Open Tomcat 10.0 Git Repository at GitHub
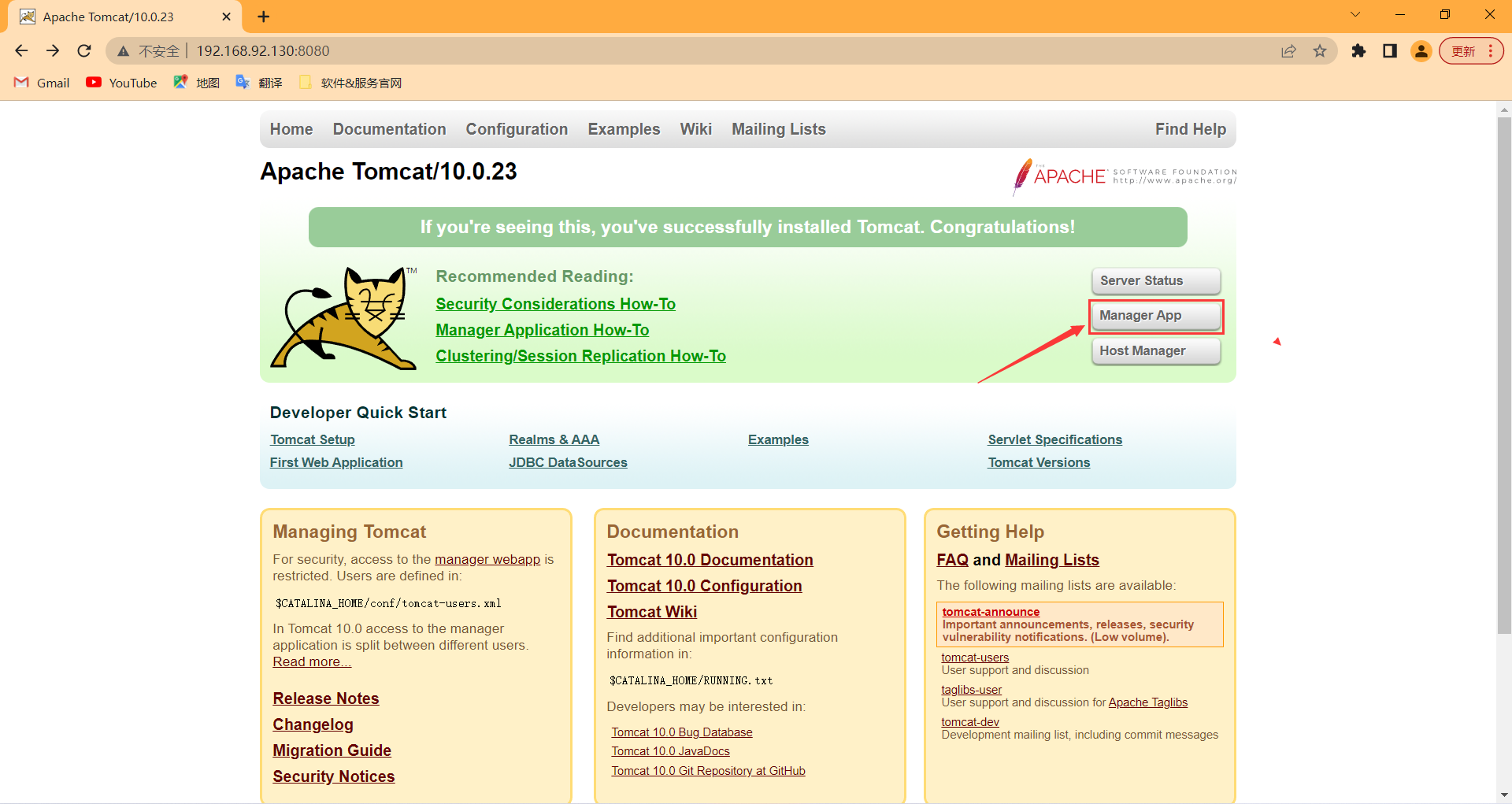1512x804 pixels. click(x=709, y=771)
